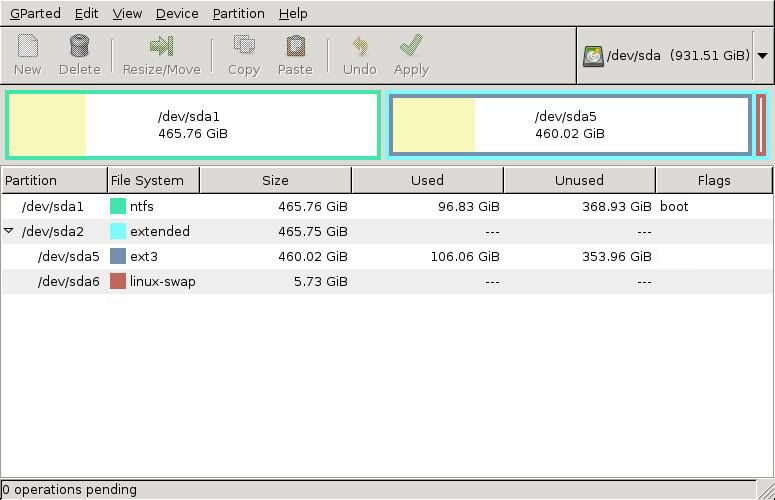The width and height of the screenshot is (775, 500).
Task: Click the red linux-swap color swatch
Action: pyautogui.click(x=118, y=281)
